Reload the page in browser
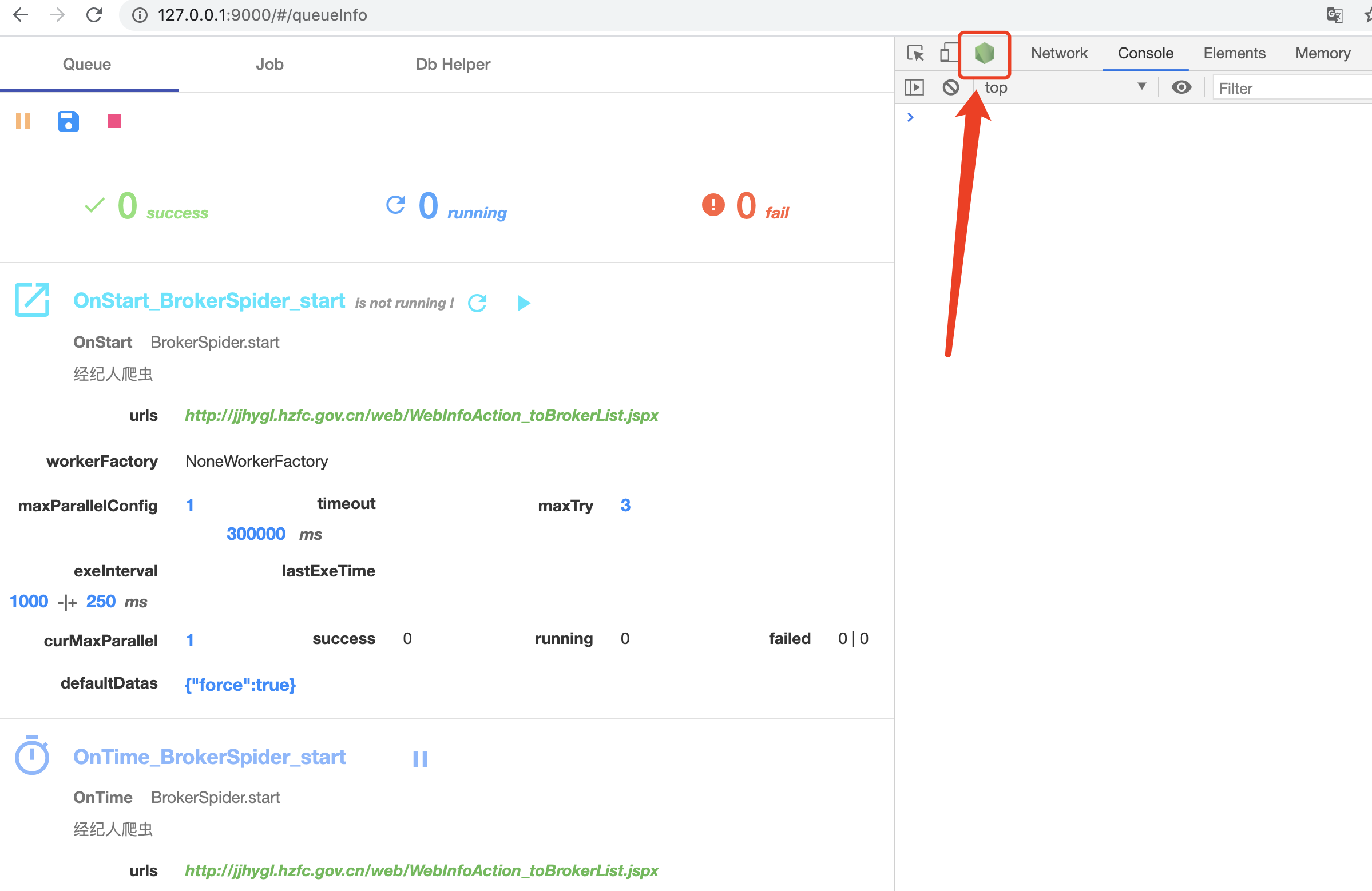Image resolution: width=1372 pixels, height=891 pixels. coord(94,15)
